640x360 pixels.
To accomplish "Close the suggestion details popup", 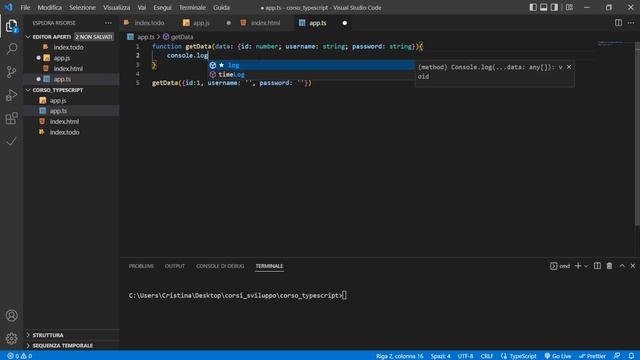I will pyautogui.click(x=569, y=67).
